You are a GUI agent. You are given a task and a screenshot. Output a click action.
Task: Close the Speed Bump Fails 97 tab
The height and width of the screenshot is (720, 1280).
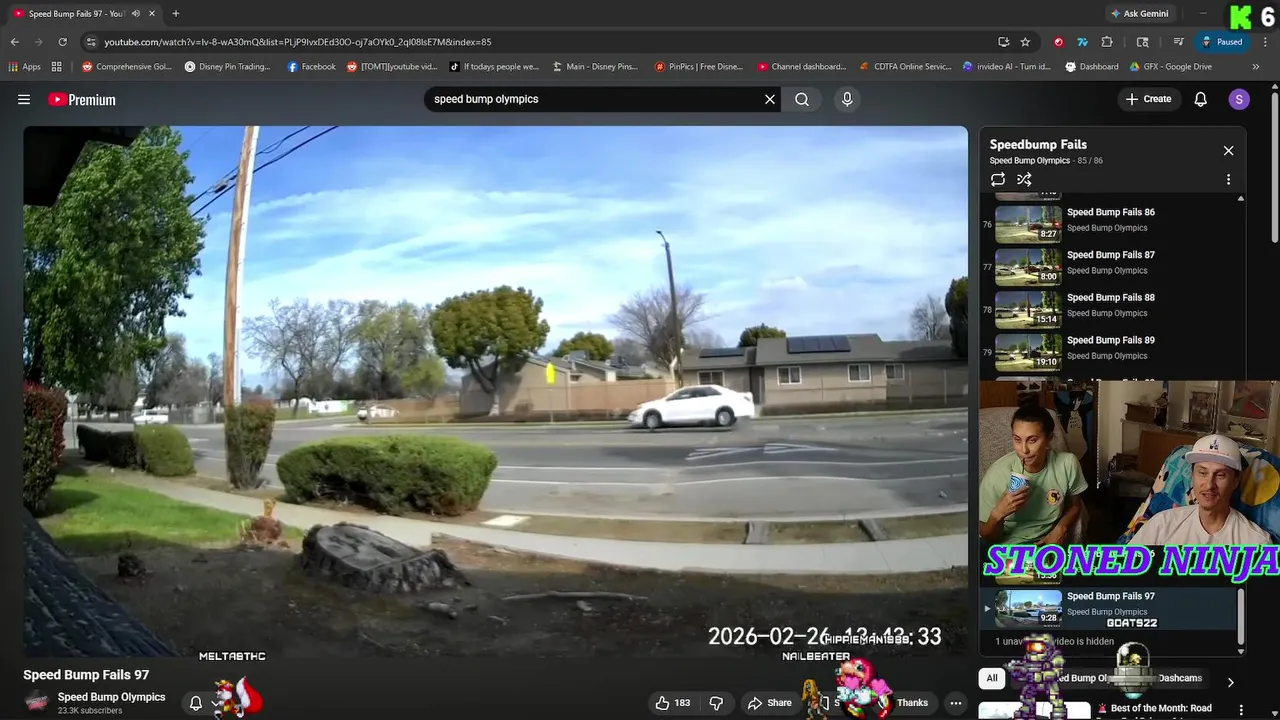152,14
